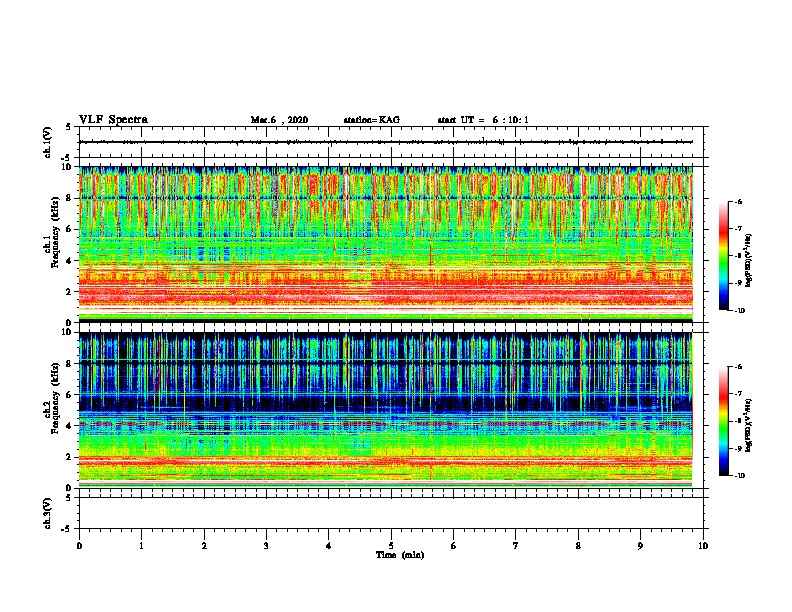Select the "ch.1 Frequency (kHz)" axis label
The height and width of the screenshot is (612, 792).
point(52,233)
